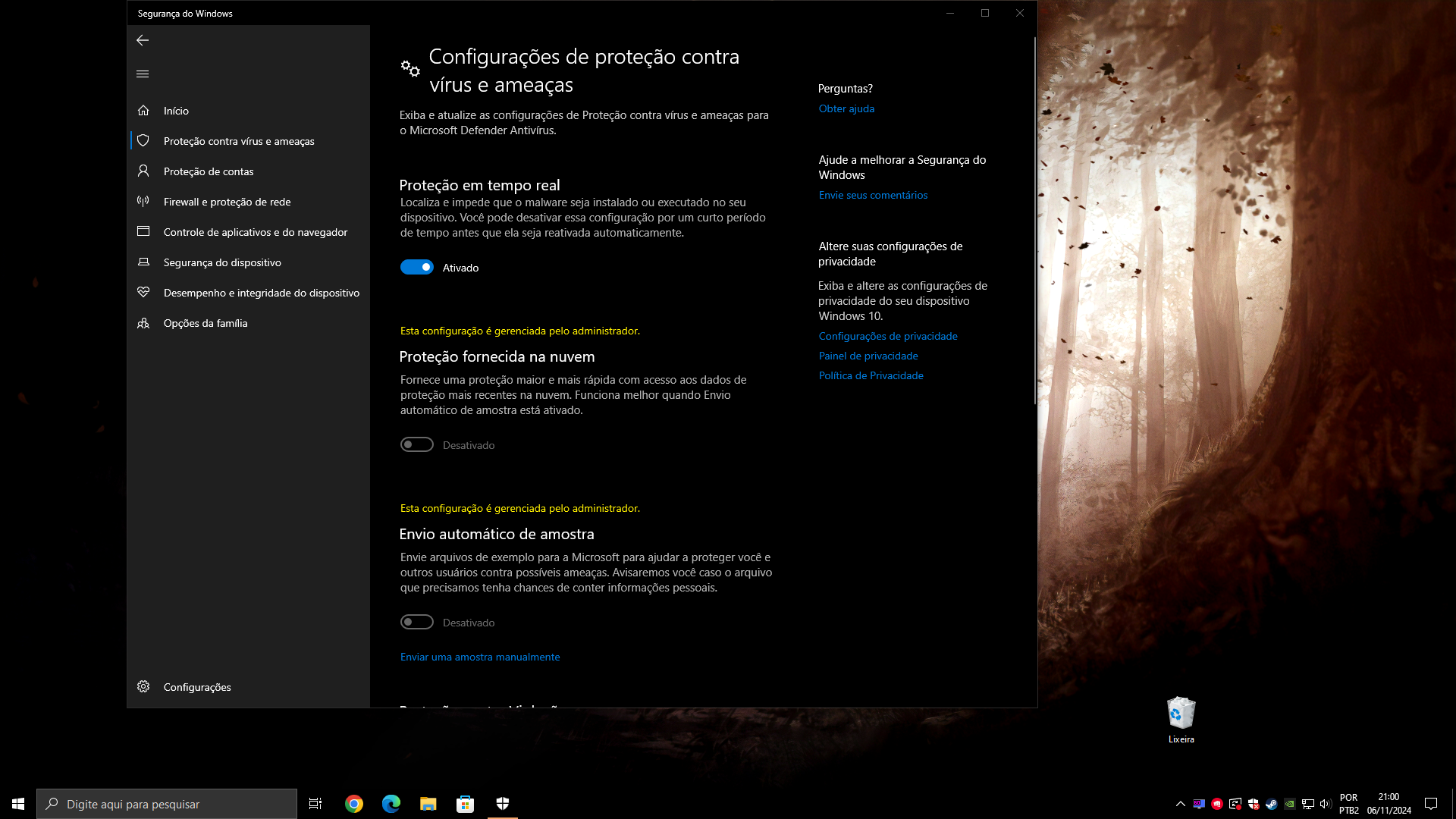Launch Microsoft Edge from taskbar
Screen dimensions: 1456x819
tap(391, 804)
